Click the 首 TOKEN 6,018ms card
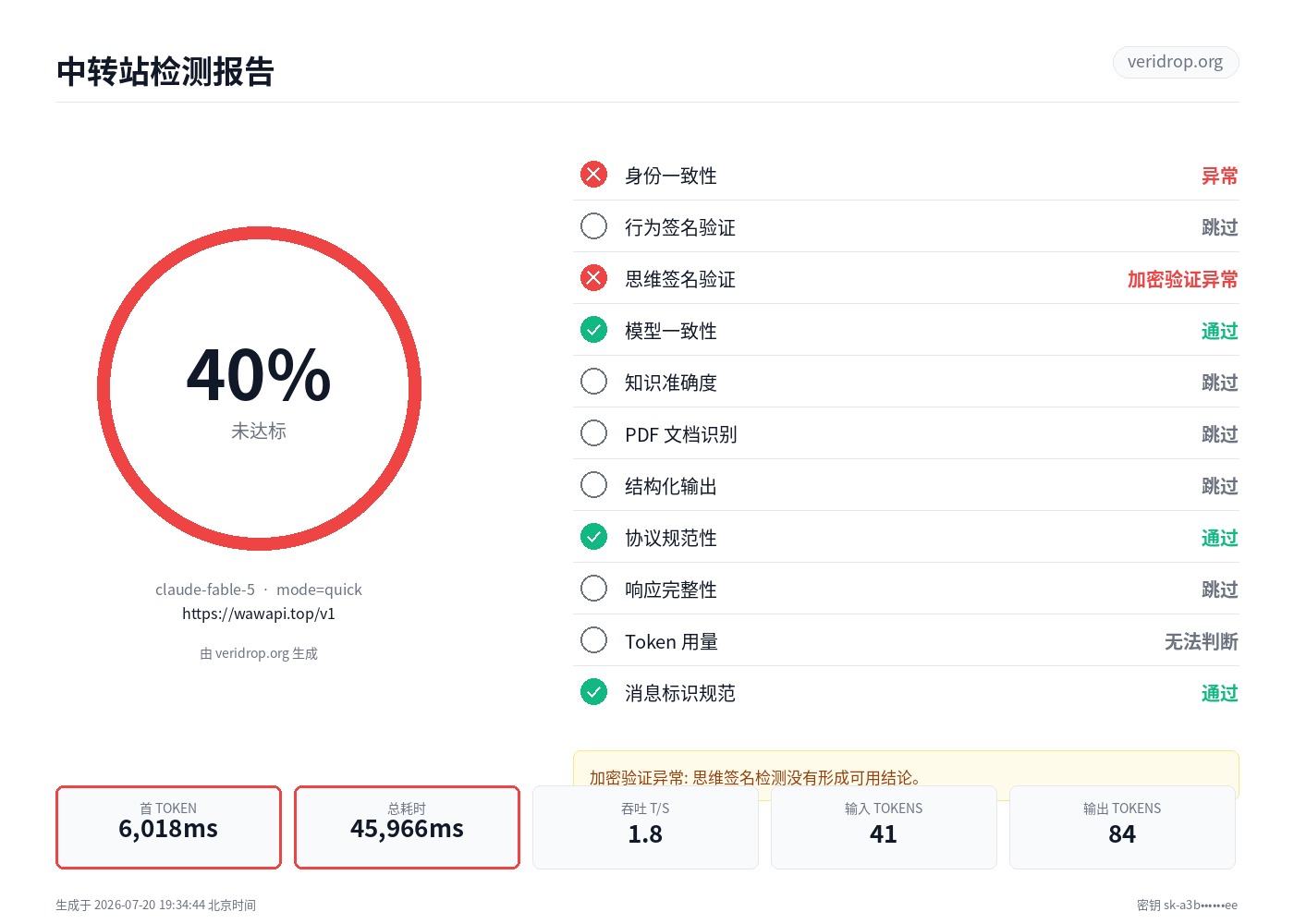The height and width of the screenshot is (924, 1294). click(168, 827)
